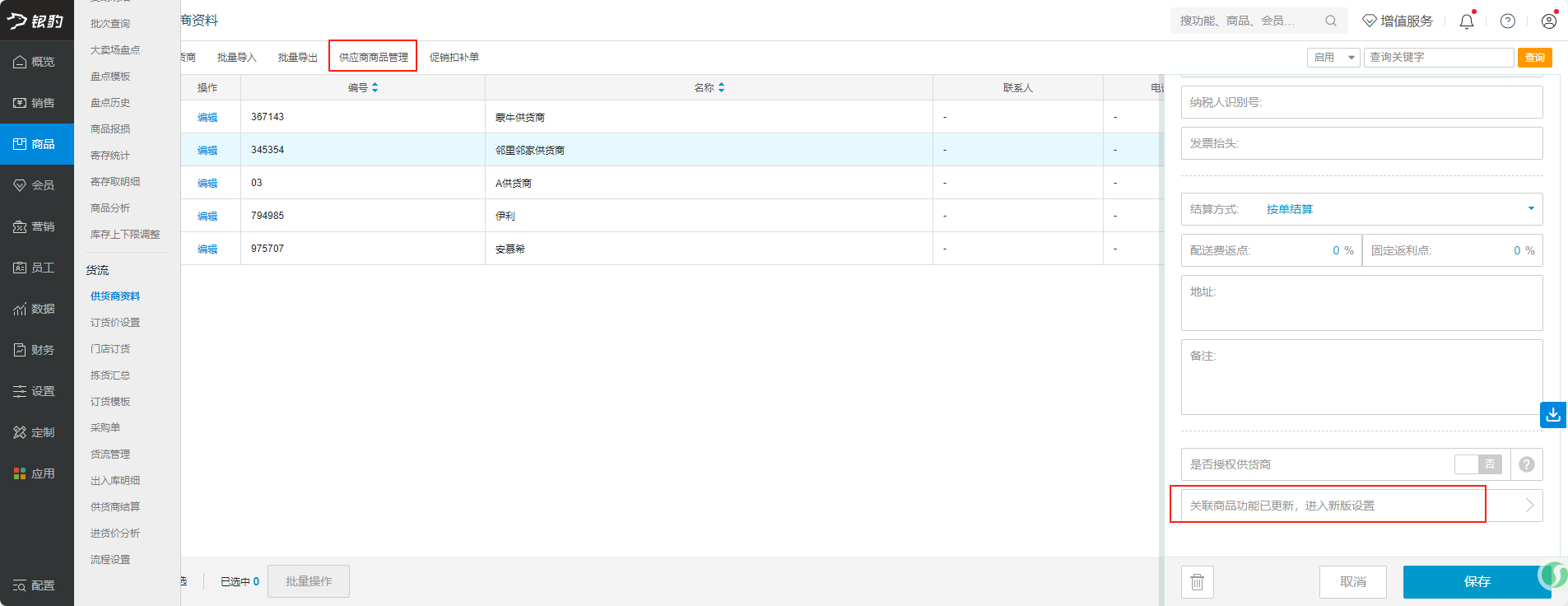Click the 配送费返点 percentage field
Image resolution: width=1568 pixels, height=606 pixels.
click(x=1272, y=250)
